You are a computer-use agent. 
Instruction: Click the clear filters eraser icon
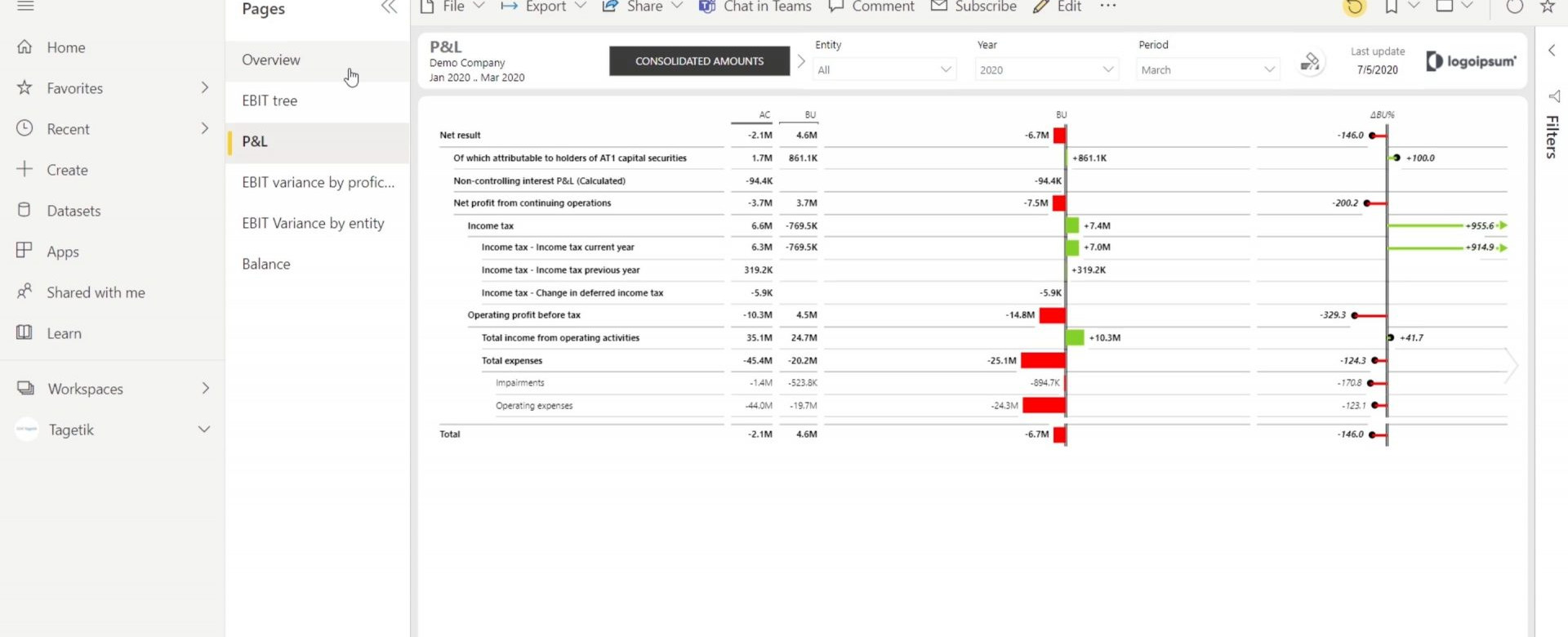[1310, 63]
